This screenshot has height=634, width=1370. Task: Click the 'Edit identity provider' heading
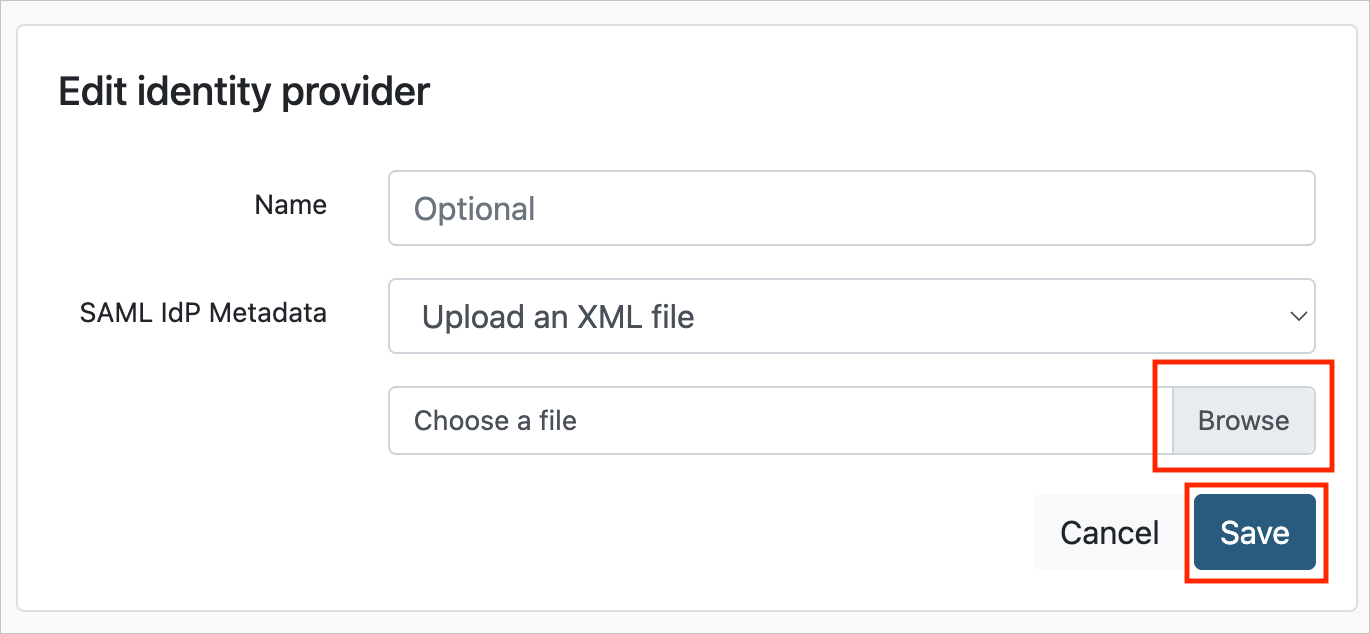tap(245, 91)
